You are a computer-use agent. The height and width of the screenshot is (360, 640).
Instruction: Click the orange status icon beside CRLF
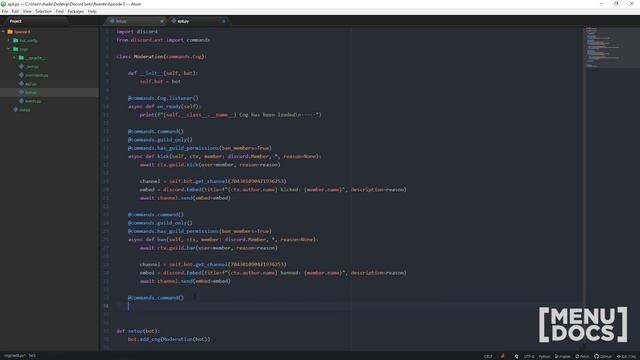[x=502, y=356]
